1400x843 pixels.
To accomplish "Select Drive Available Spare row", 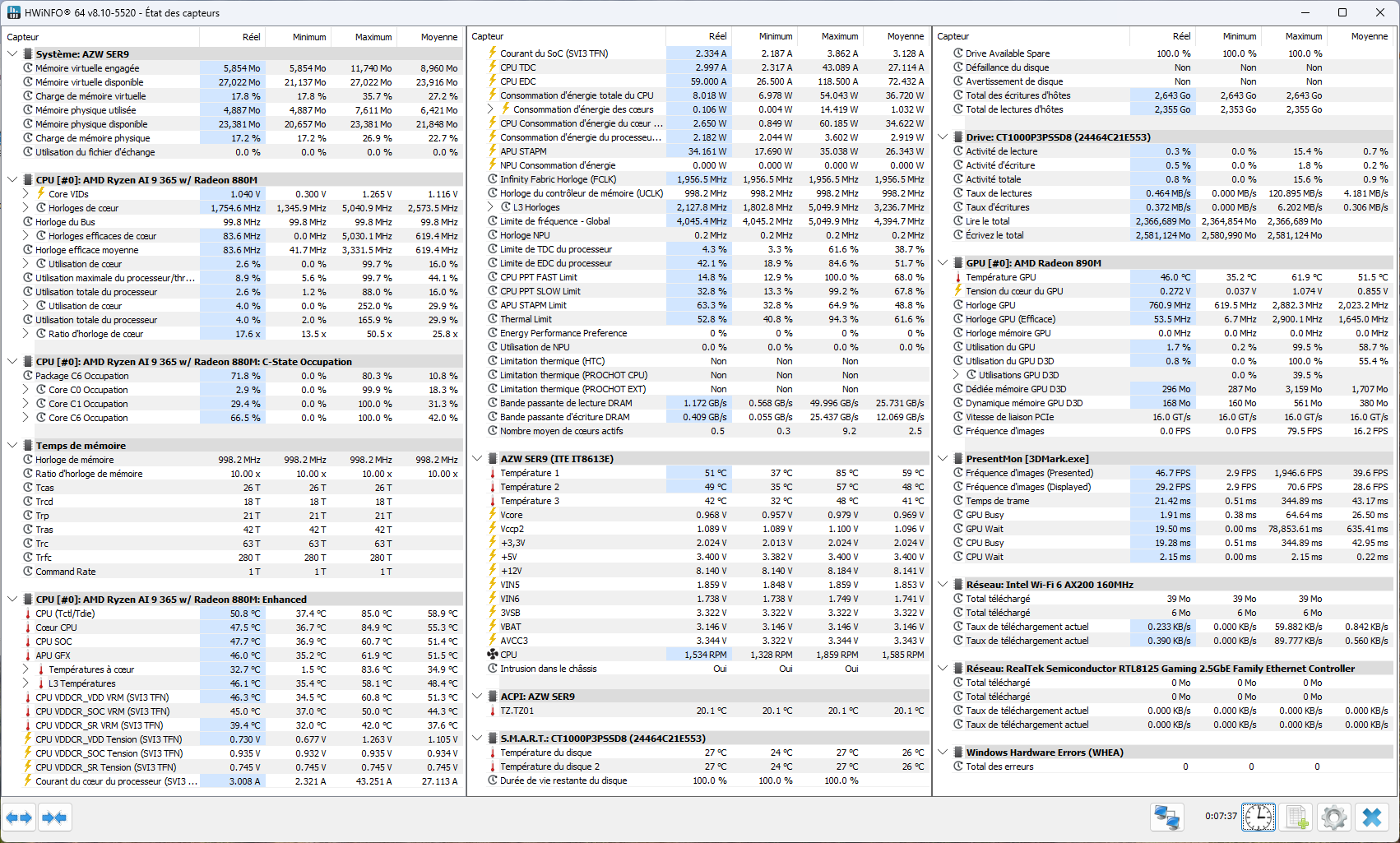I will pos(1164,53).
